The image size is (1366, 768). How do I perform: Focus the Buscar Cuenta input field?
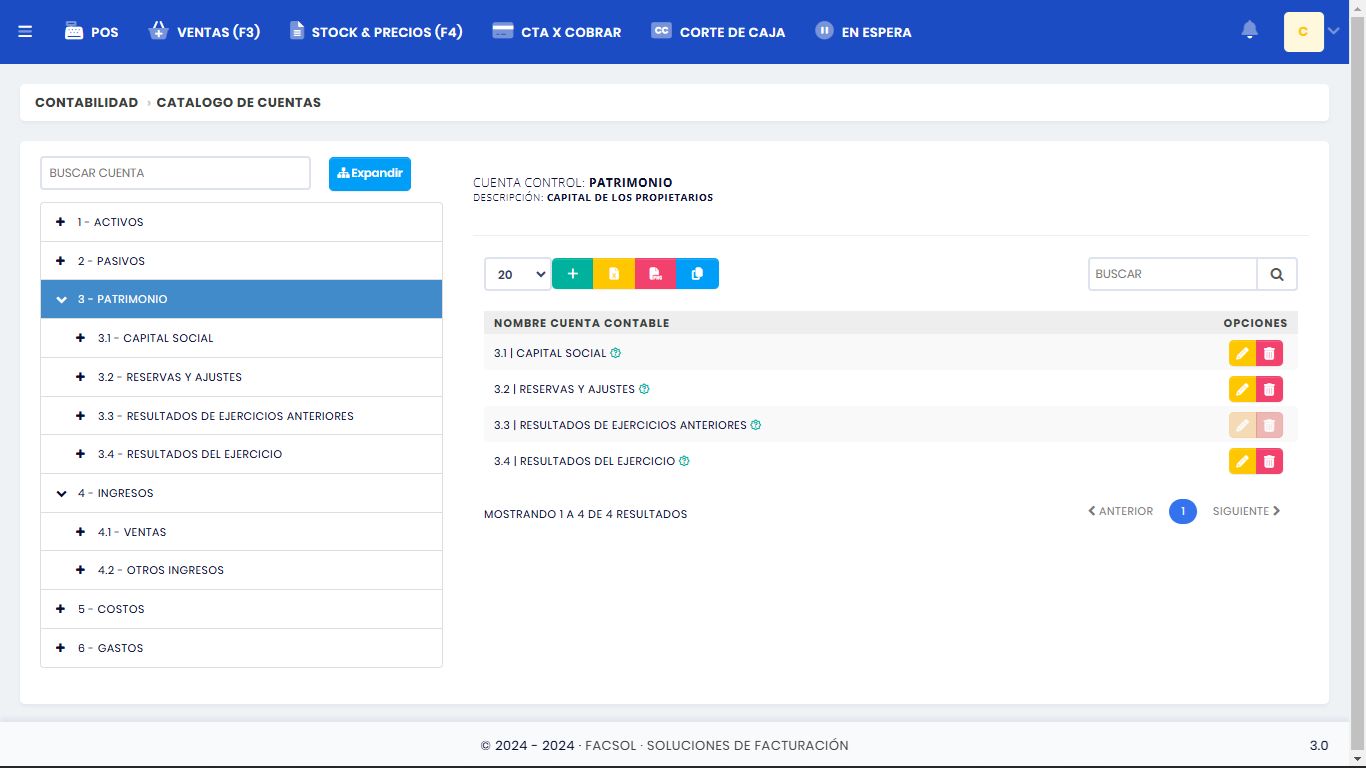(175, 173)
